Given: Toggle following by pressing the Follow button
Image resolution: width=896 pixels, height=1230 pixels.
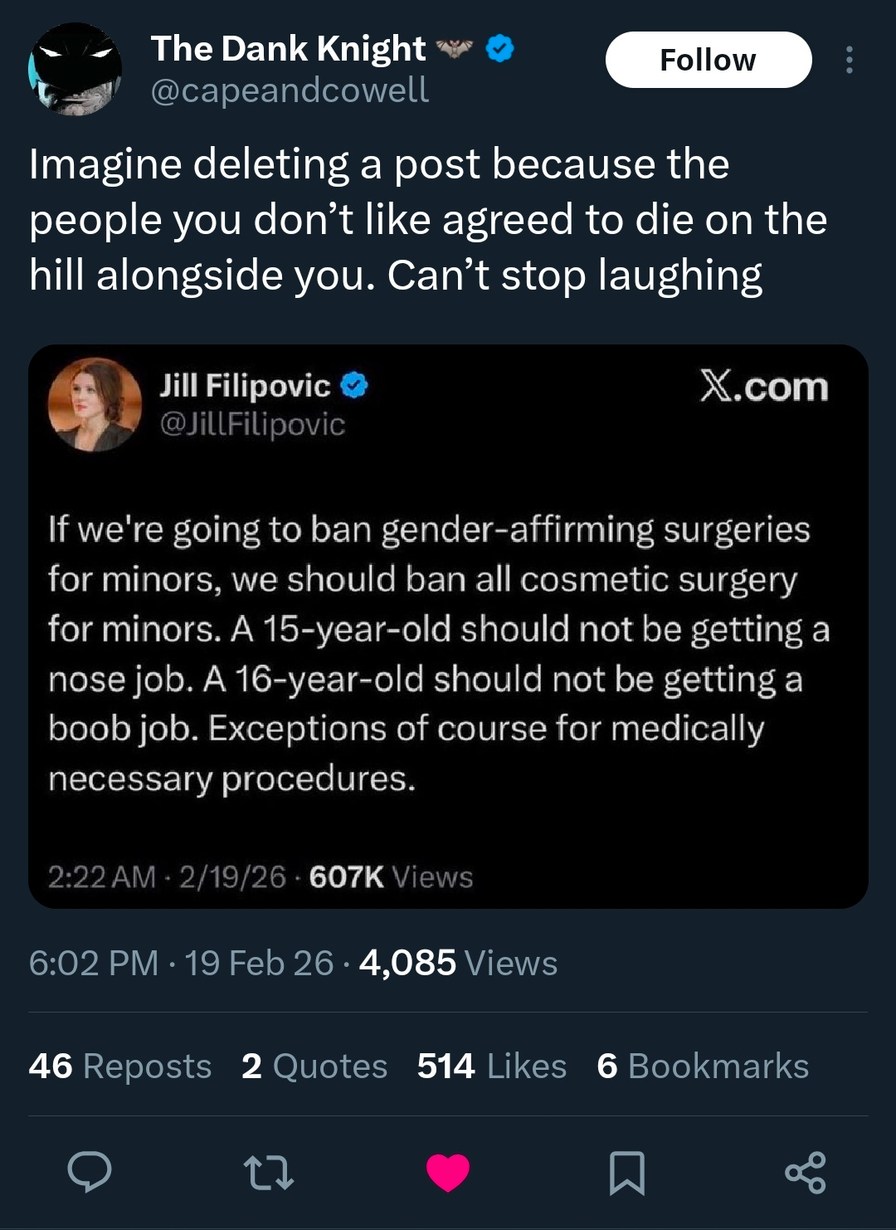Looking at the screenshot, I should point(708,59).
